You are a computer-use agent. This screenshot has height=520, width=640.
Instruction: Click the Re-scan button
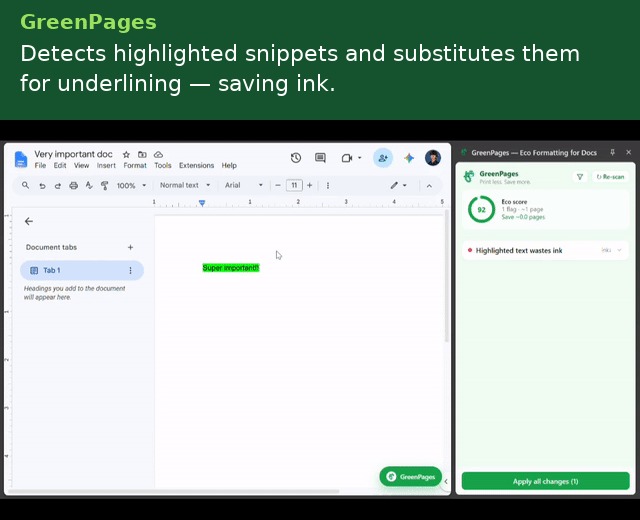(611, 177)
